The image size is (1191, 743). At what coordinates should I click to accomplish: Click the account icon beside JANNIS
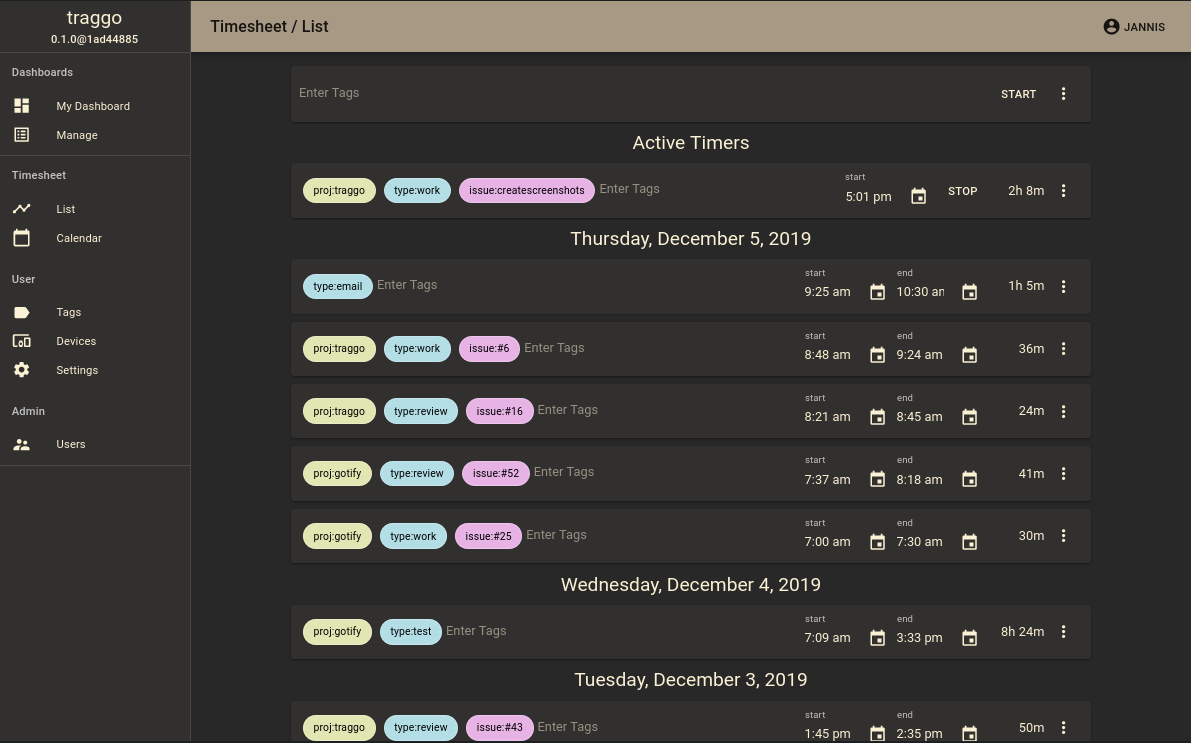[x=1110, y=27]
